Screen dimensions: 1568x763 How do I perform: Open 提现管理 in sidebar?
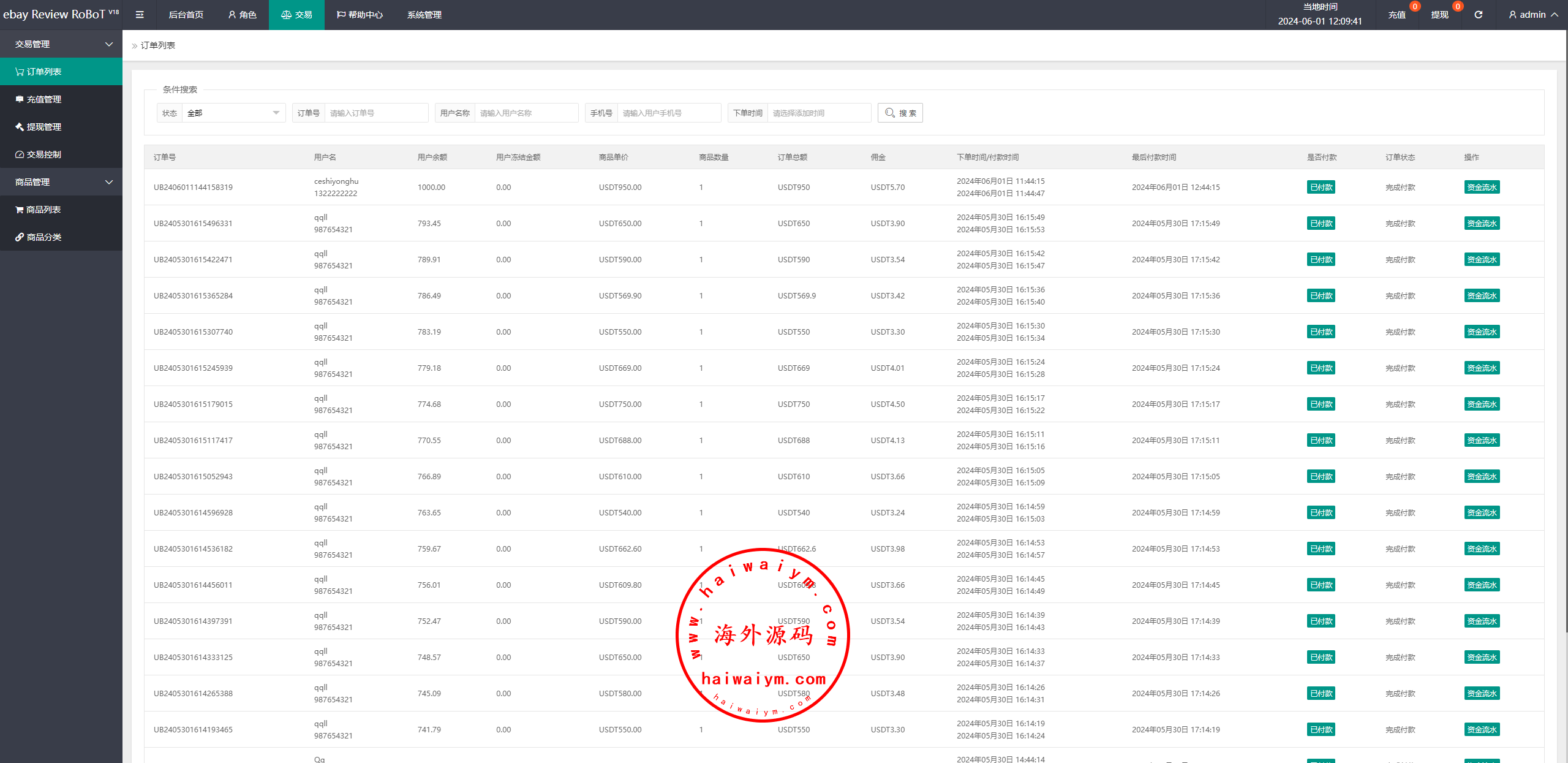tap(44, 127)
